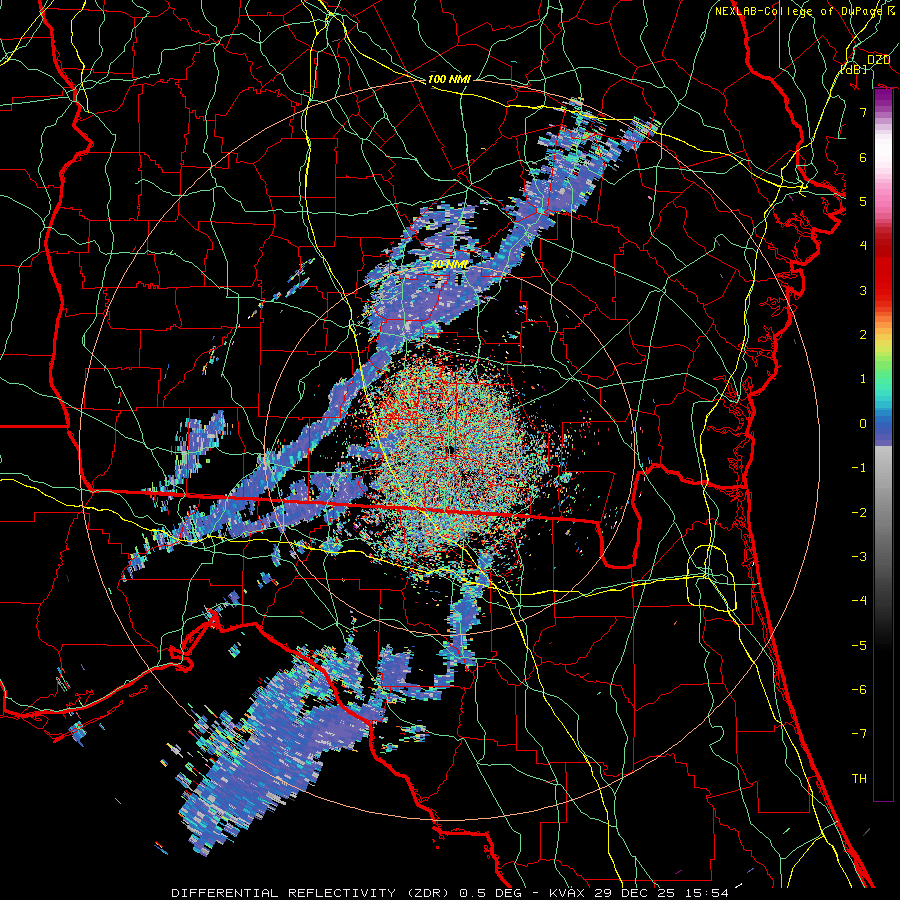
Task: Click the TH label on the scale
Action: click(x=859, y=779)
